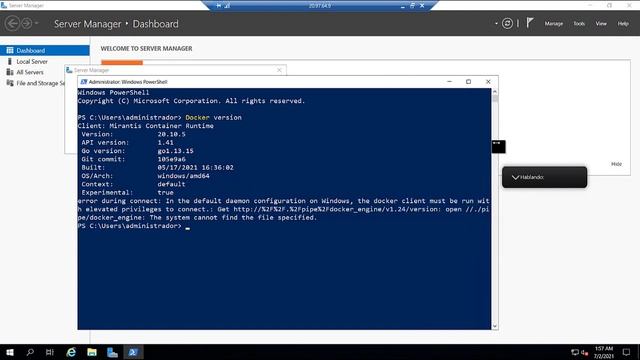
Task: Open the Manage menu
Action: coord(554,24)
